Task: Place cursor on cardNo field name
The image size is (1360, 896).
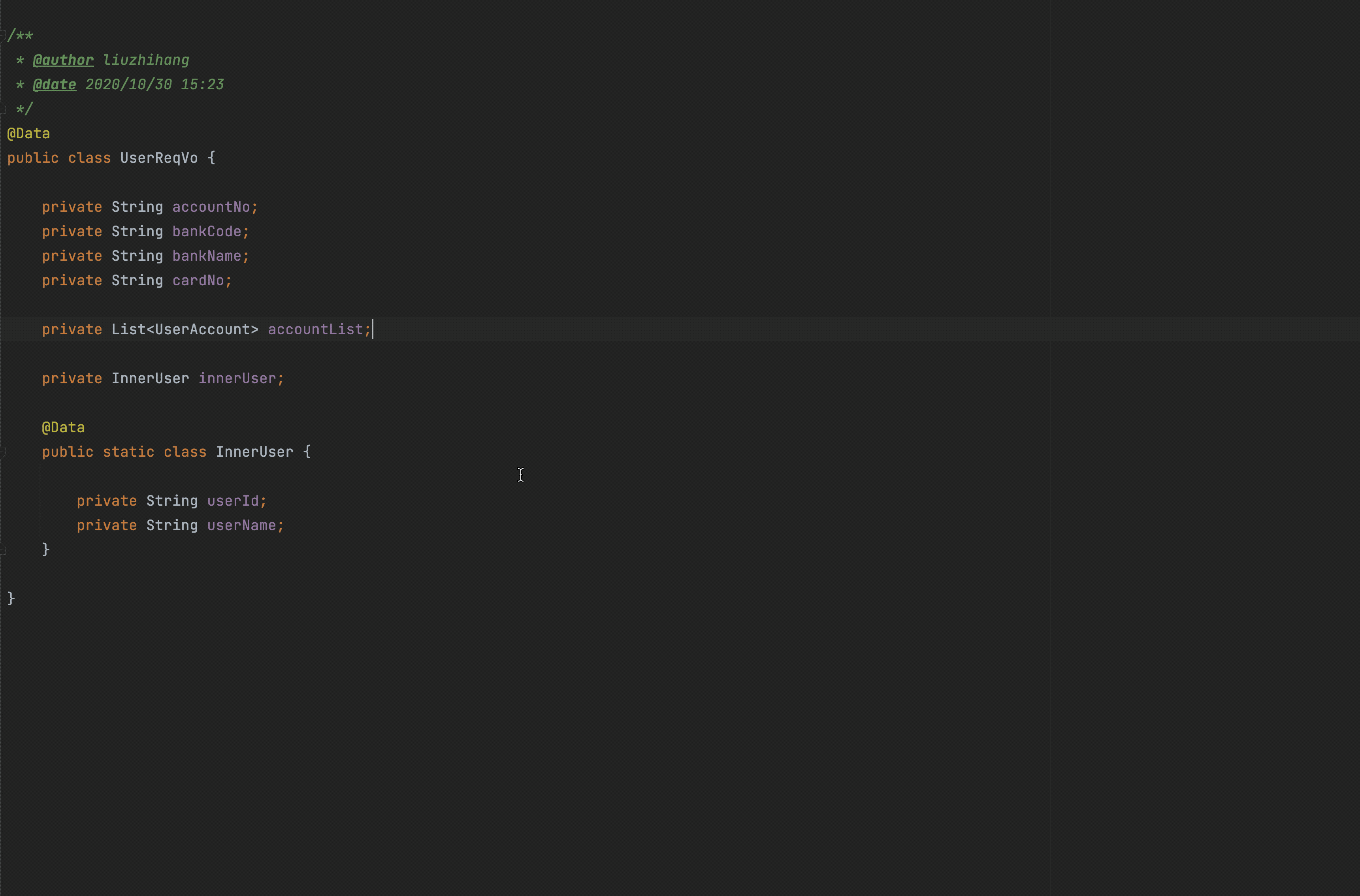Action: point(198,280)
